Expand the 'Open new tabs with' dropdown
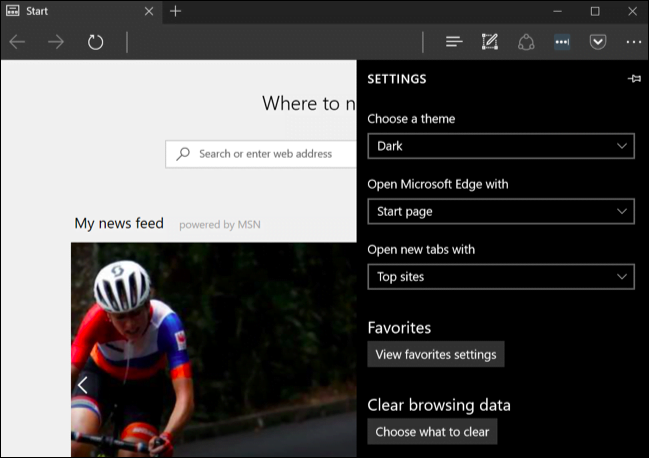Image resolution: width=649 pixels, height=458 pixels. (500, 276)
